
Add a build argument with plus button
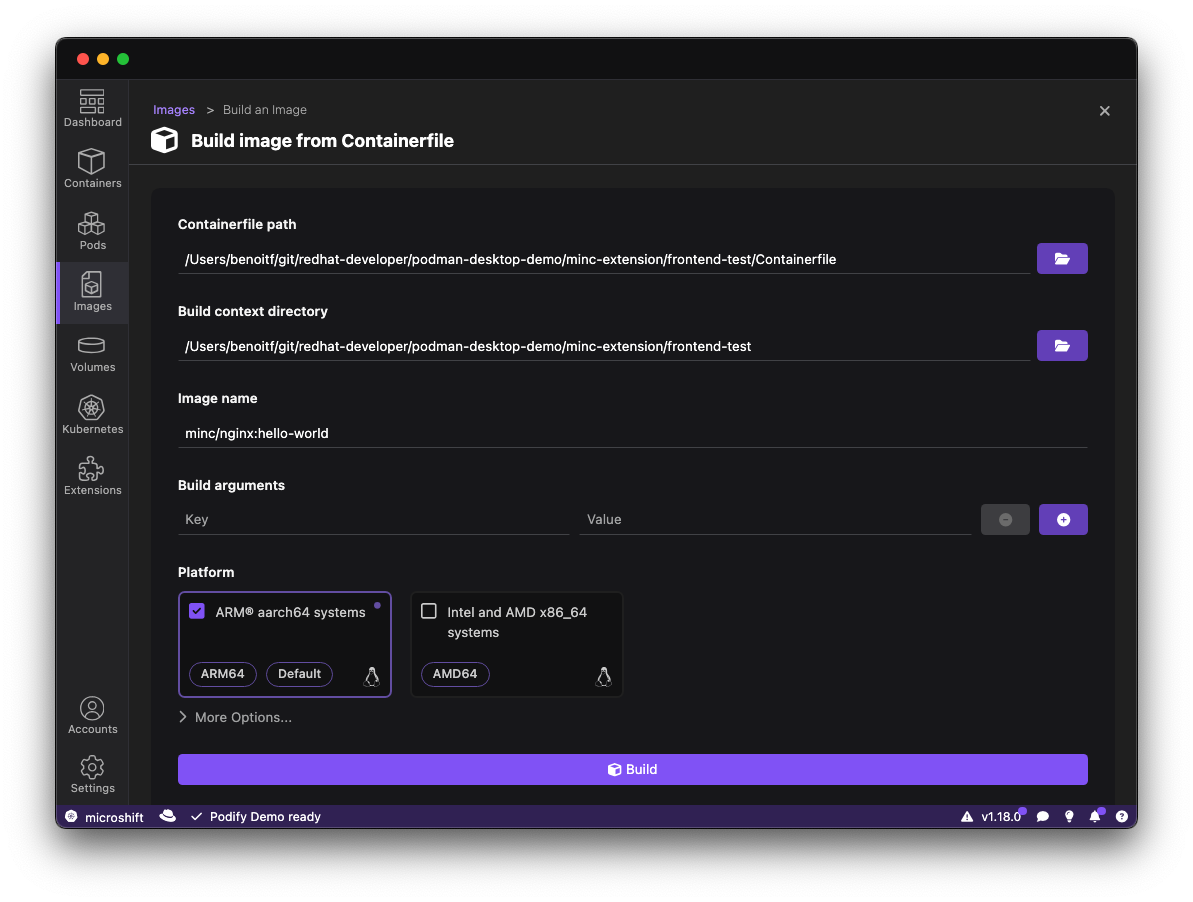[1063, 520]
